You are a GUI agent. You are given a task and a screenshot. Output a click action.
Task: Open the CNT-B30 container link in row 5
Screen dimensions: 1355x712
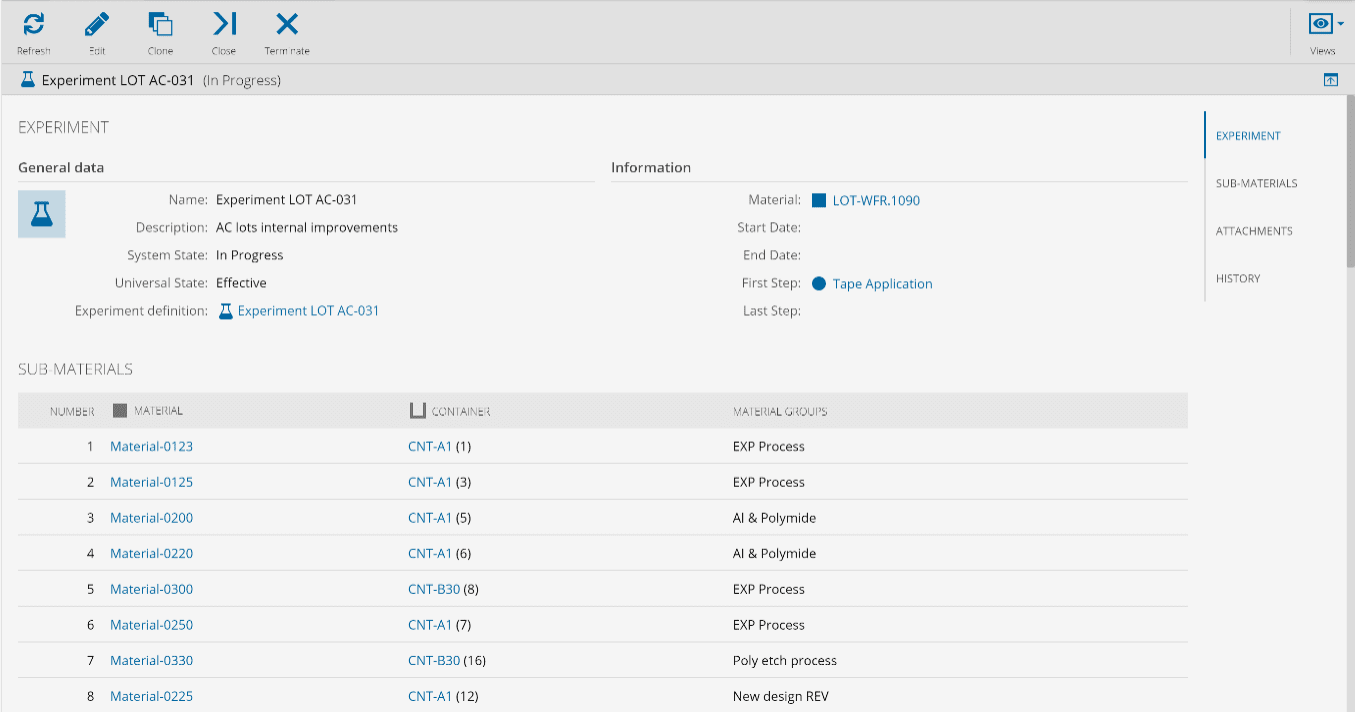click(x=434, y=590)
